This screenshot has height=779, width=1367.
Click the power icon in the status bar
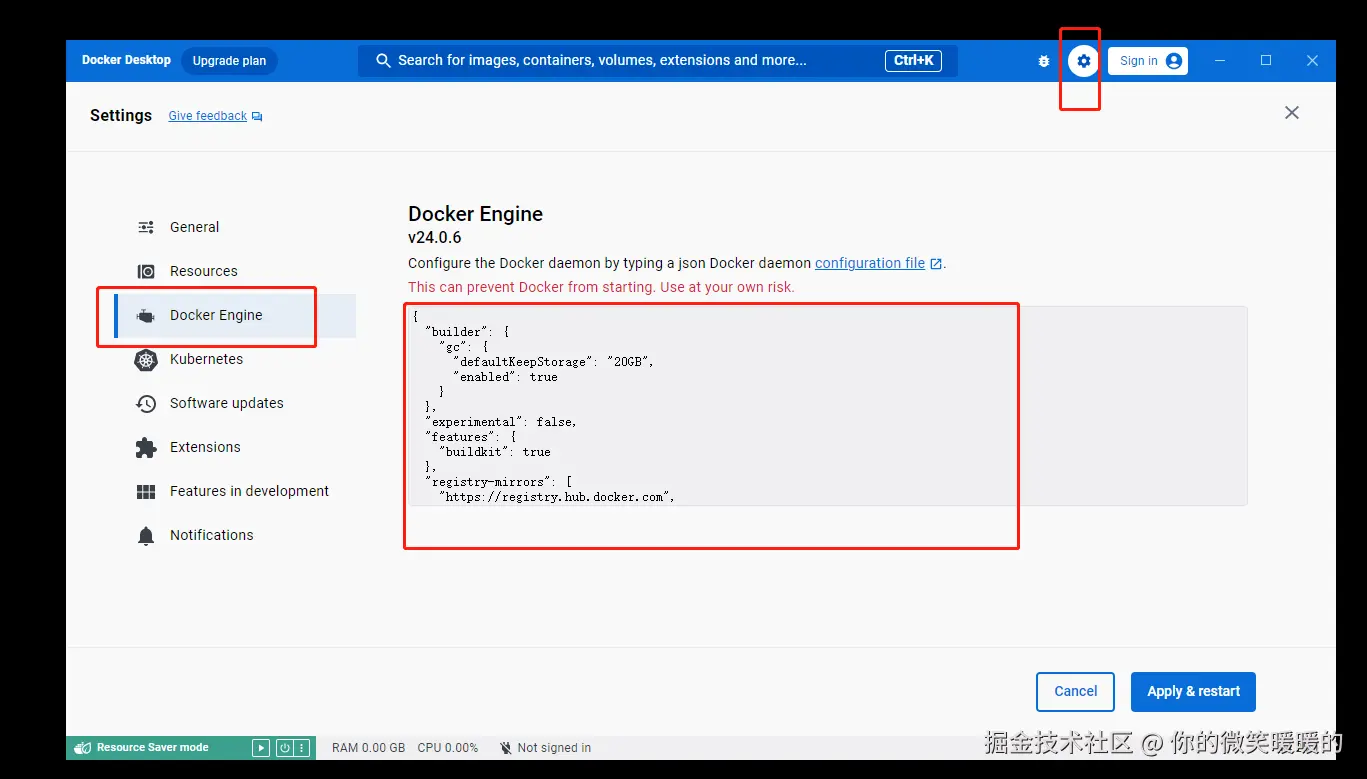coord(284,748)
